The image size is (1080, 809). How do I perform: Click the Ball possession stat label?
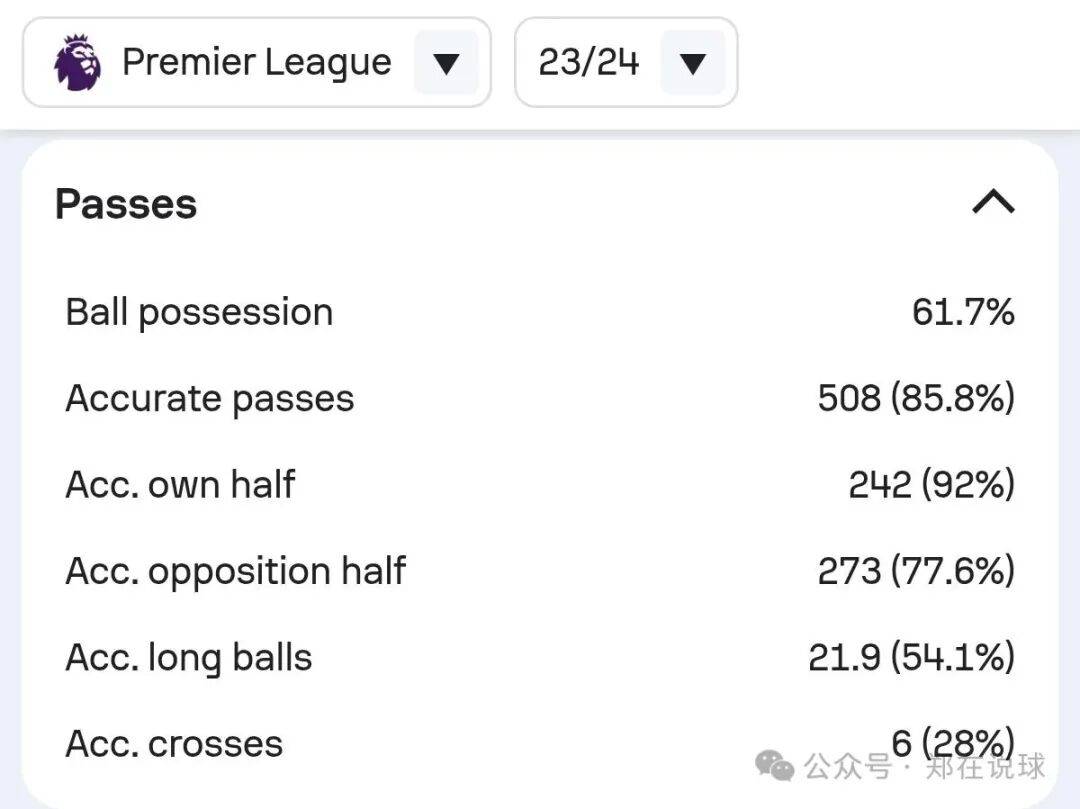(x=199, y=312)
